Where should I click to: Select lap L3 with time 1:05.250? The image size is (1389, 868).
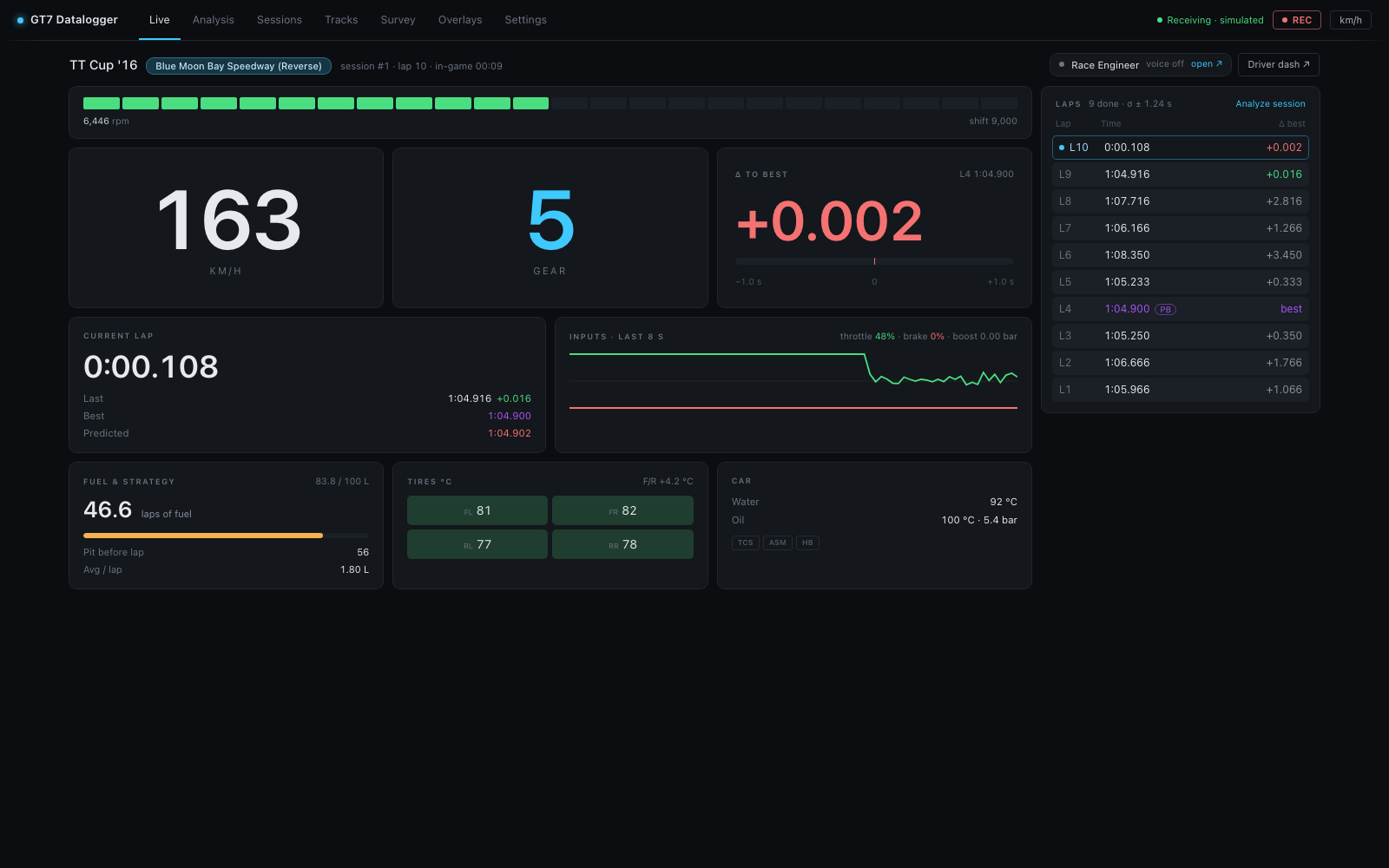pyautogui.click(x=1181, y=336)
